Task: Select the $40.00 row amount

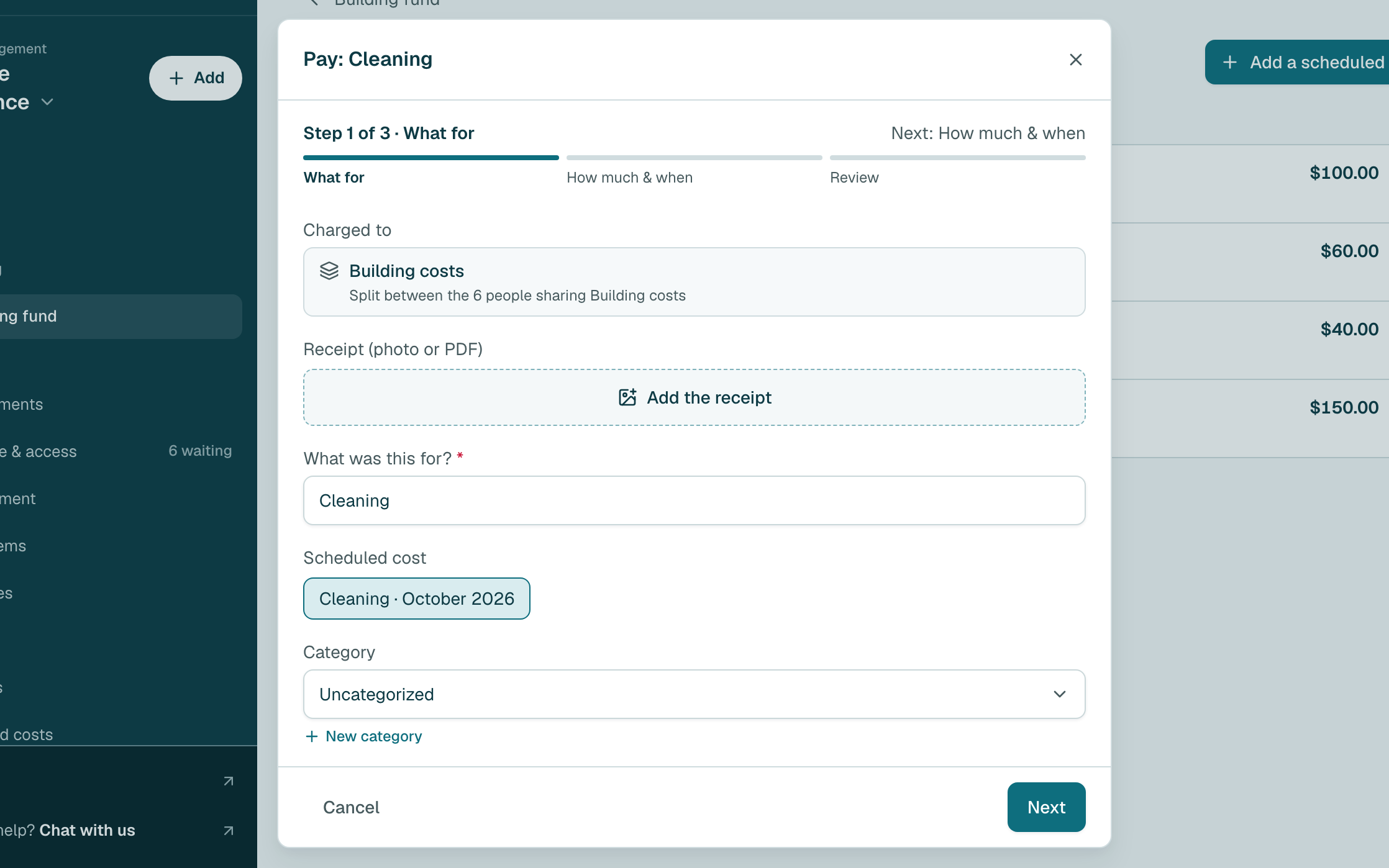Action: pyautogui.click(x=1349, y=329)
